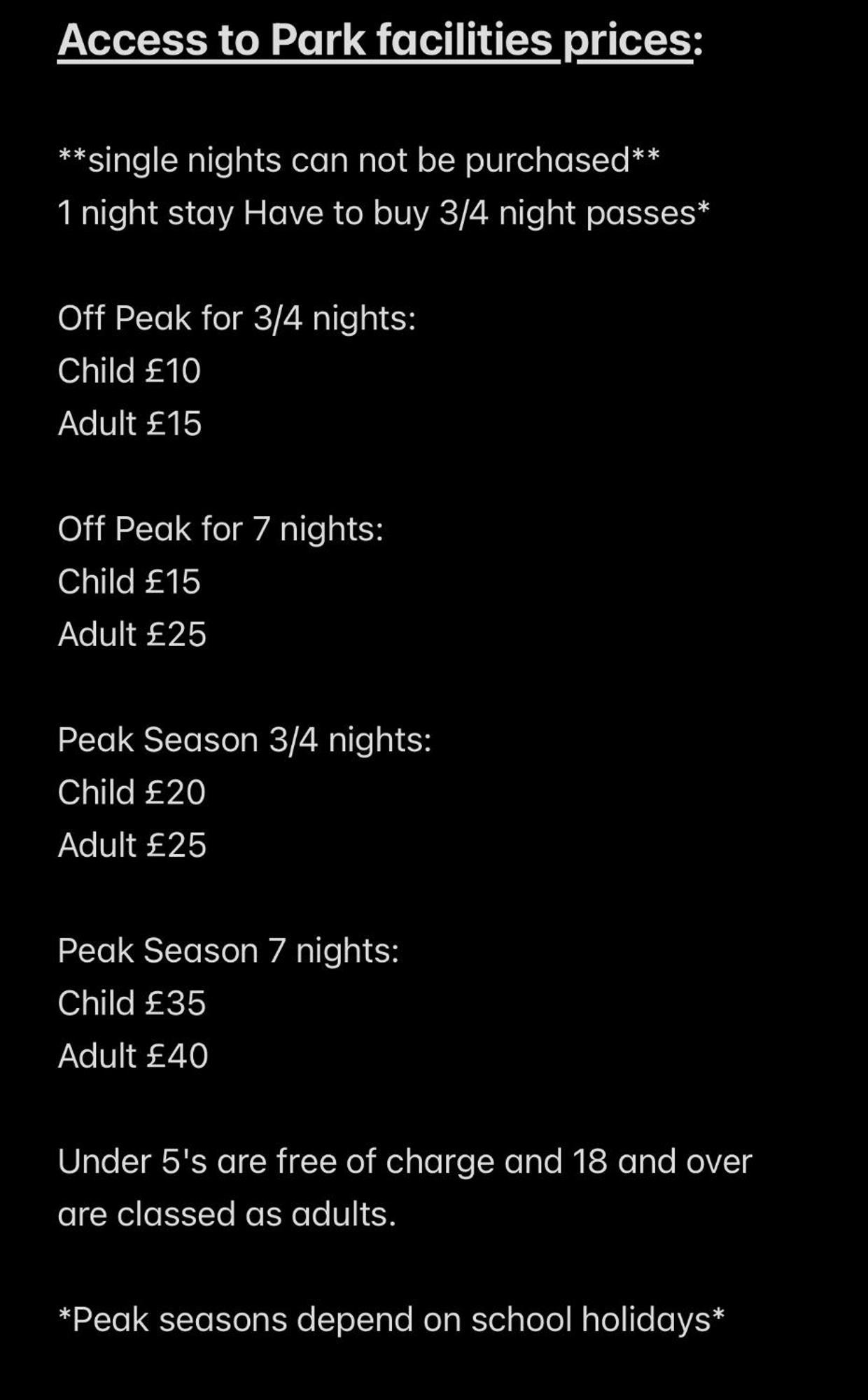Image resolution: width=868 pixels, height=1400 pixels.
Task: Click the word 'prices' in the heading
Action: 628,42
